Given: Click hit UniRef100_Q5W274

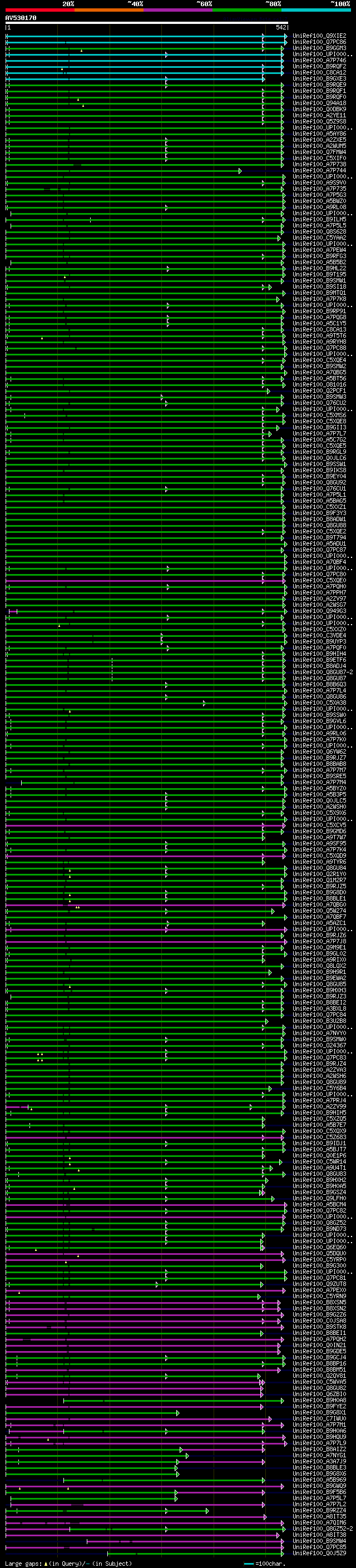Looking at the screenshot, I should [319, 911].
